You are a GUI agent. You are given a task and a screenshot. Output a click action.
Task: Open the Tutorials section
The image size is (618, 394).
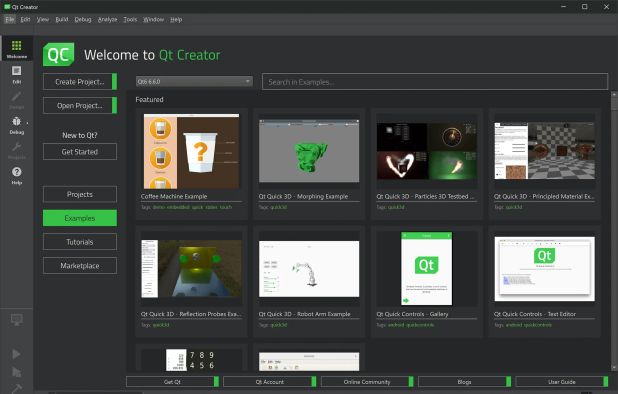(x=80, y=242)
